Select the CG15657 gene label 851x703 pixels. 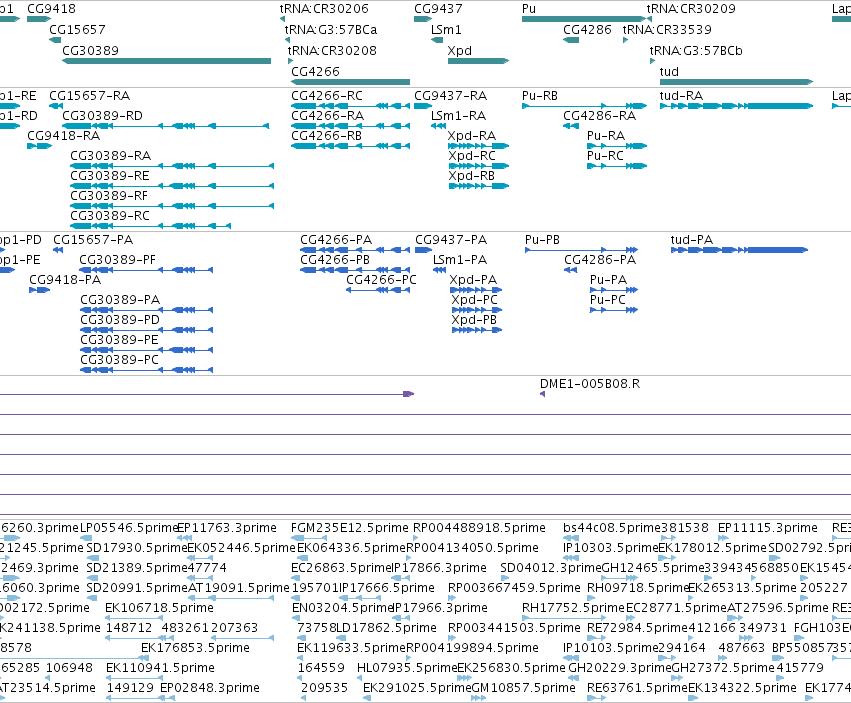tap(77, 29)
